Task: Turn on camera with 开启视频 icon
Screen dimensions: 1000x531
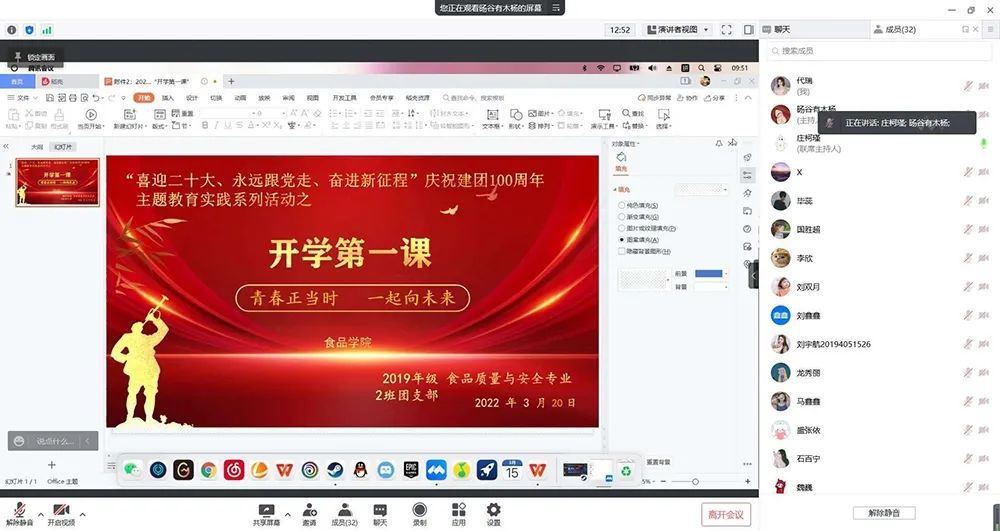Action: tap(62, 510)
